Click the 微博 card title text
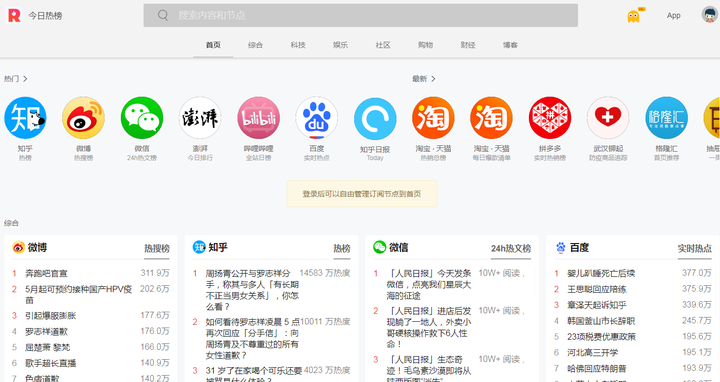 point(37,247)
